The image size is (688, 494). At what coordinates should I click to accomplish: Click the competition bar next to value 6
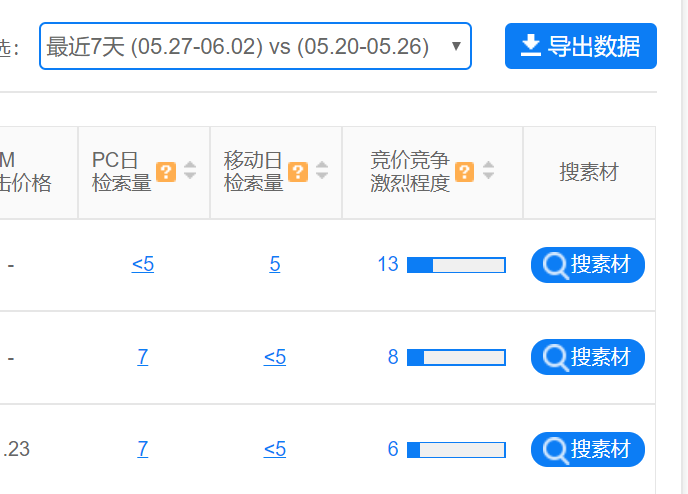click(x=456, y=450)
